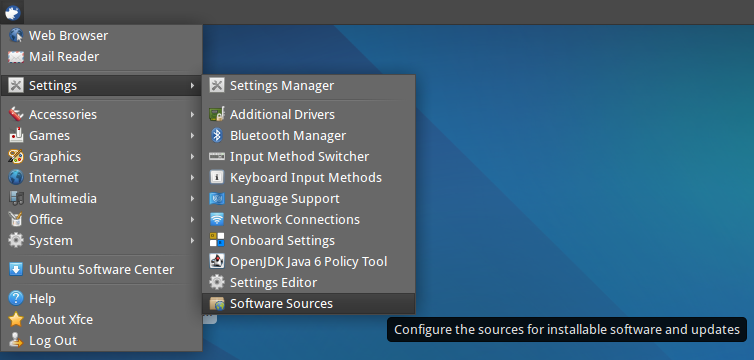
Task: Select Software Sources entry
Action: point(308,304)
